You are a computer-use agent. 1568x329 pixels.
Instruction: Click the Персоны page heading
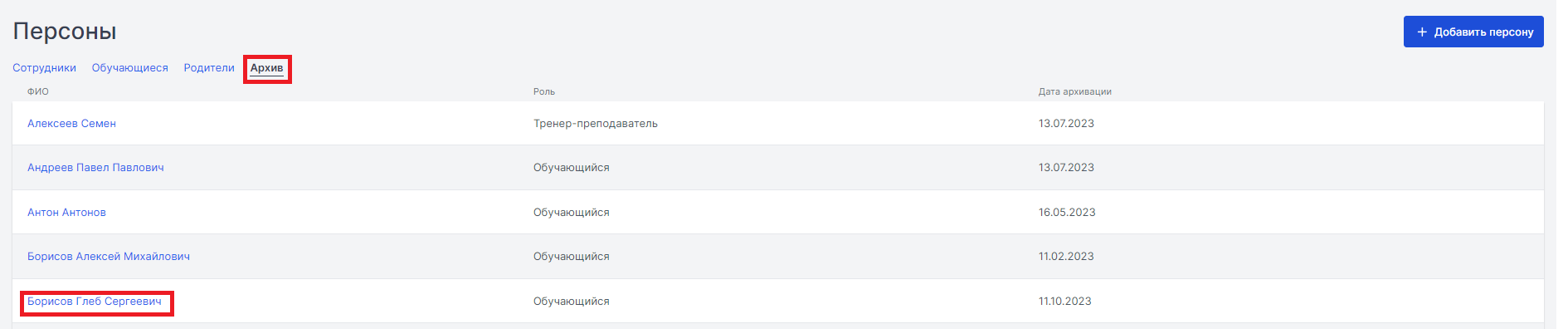point(65,32)
